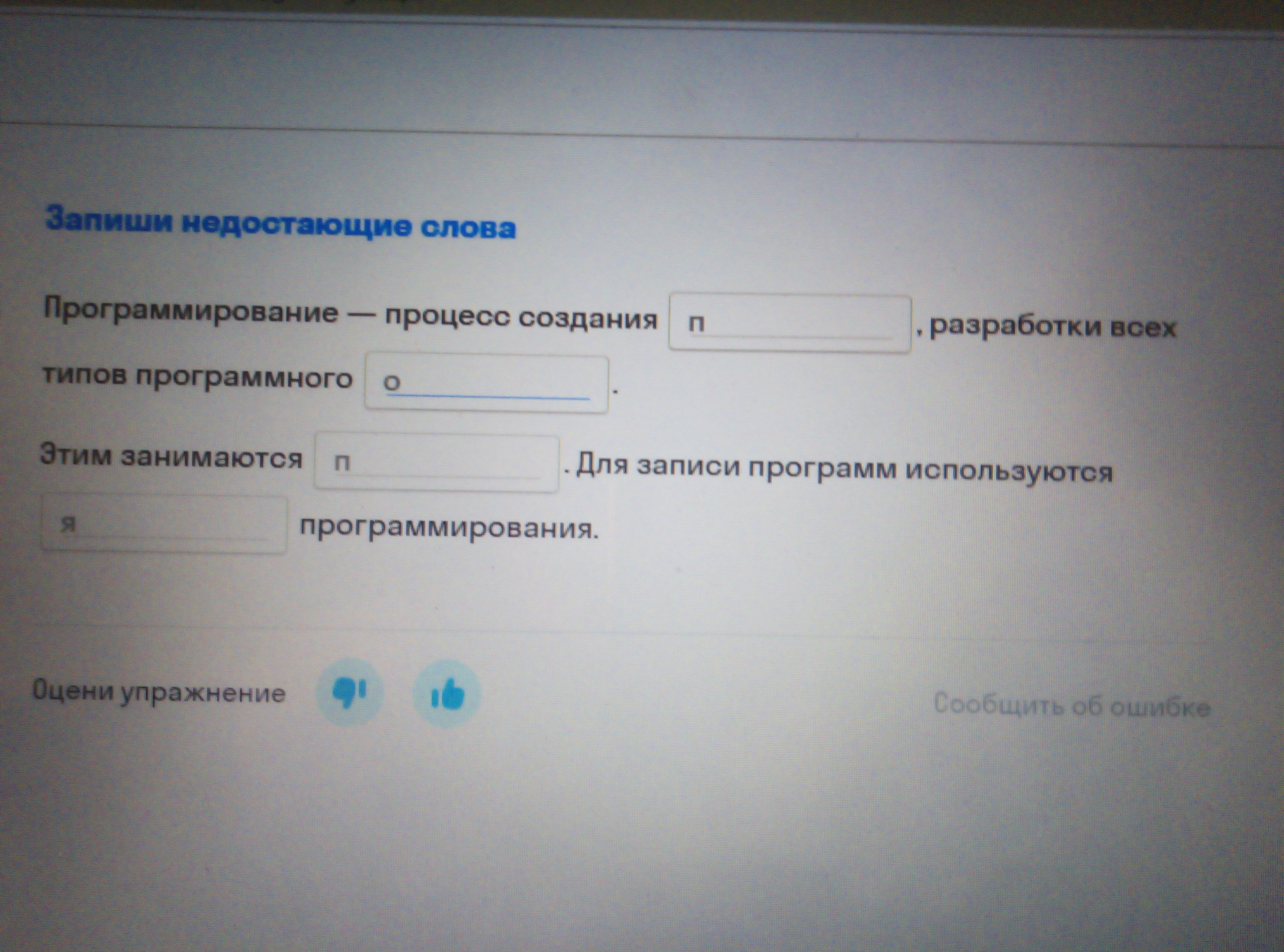
Task: Focus the blank after 'Этим занимаются'
Action: (x=436, y=463)
